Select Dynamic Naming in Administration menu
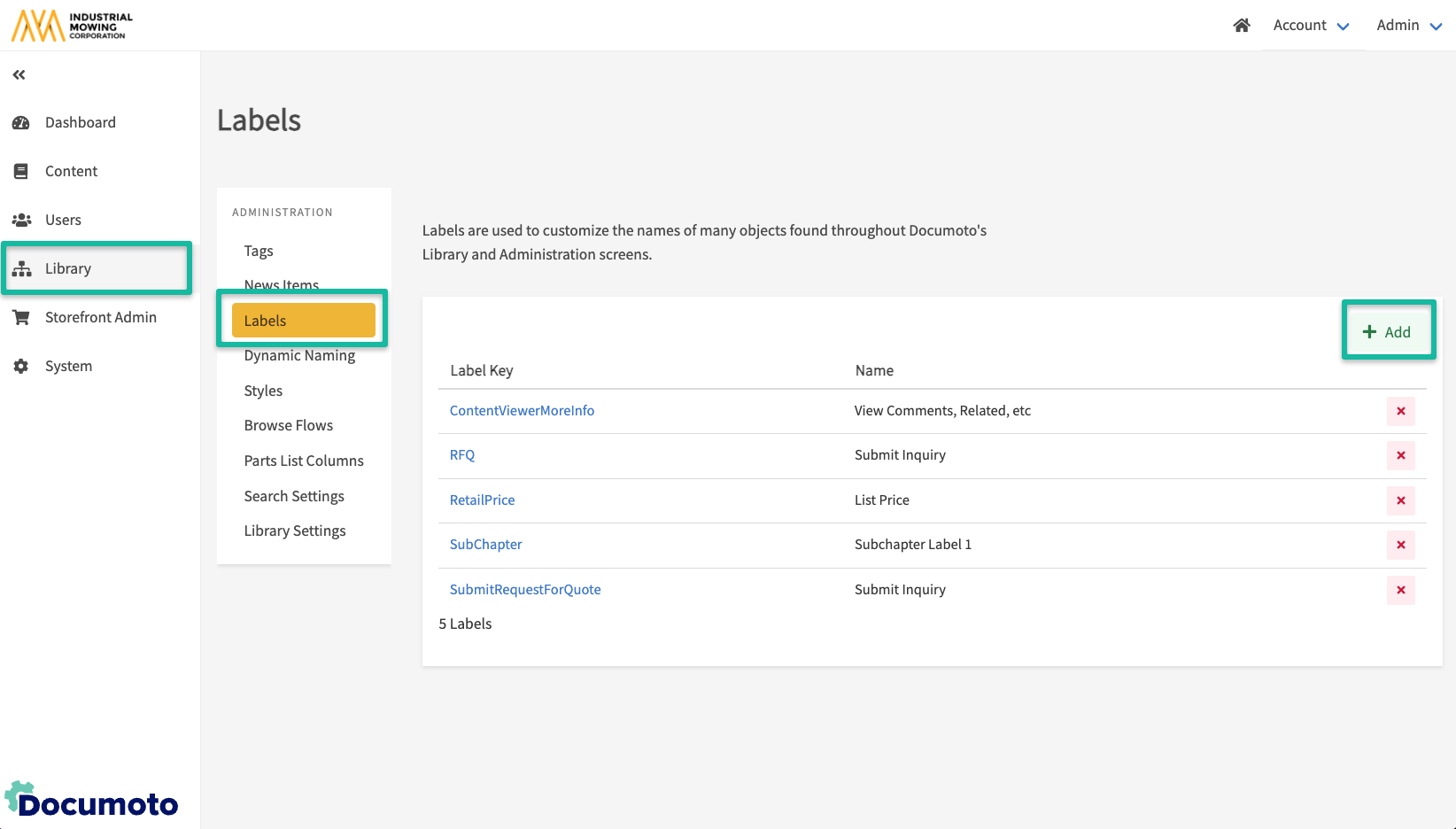Screen dimensions: 1456x829 click(299, 356)
